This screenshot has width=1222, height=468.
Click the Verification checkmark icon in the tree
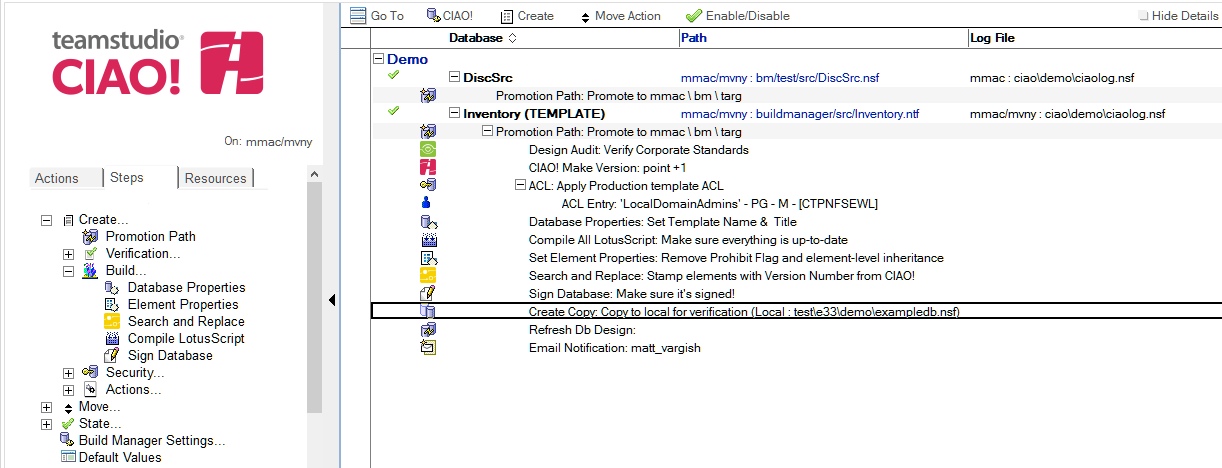tap(90, 254)
